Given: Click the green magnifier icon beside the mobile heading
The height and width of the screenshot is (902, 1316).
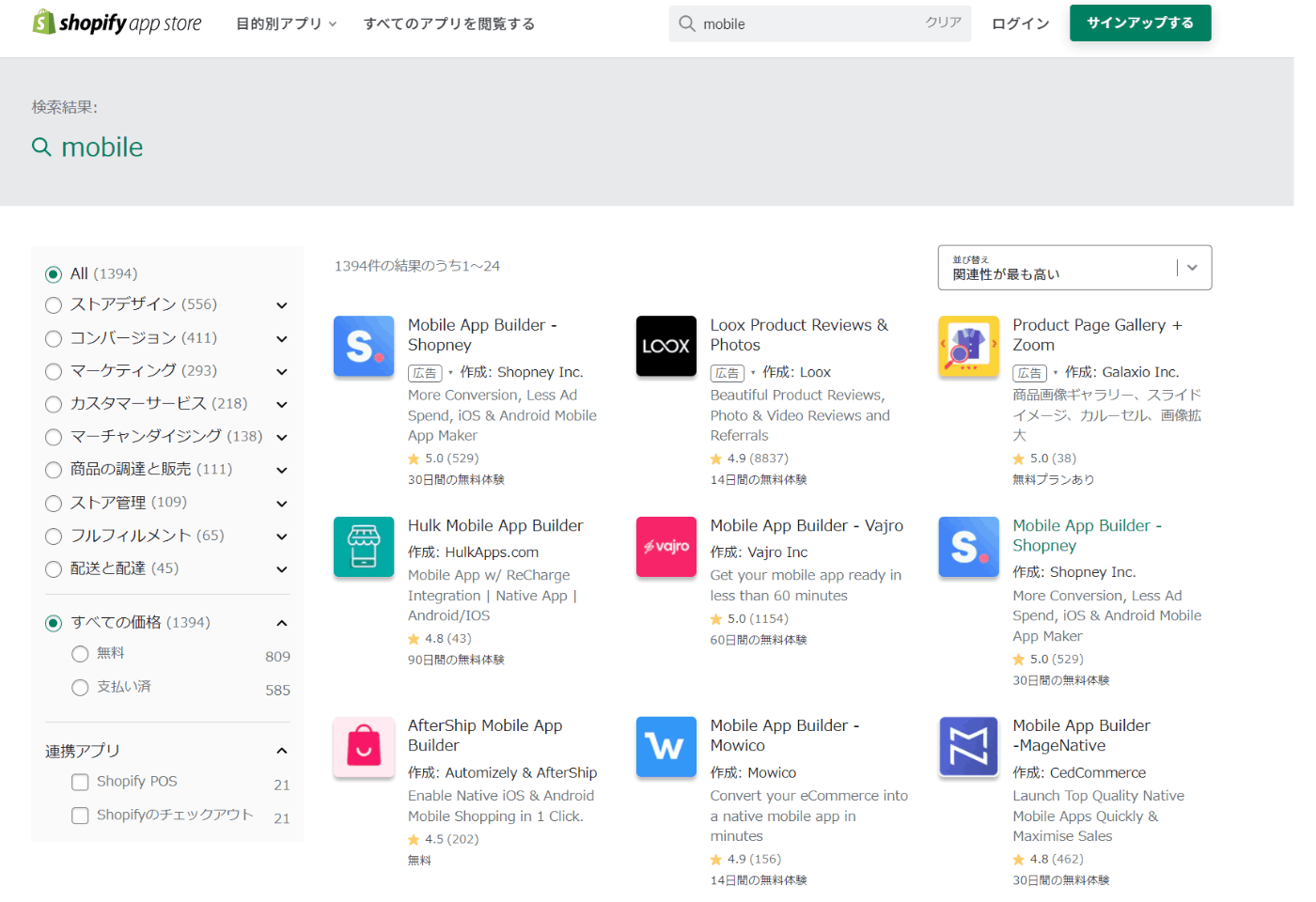Looking at the screenshot, I should (41, 147).
